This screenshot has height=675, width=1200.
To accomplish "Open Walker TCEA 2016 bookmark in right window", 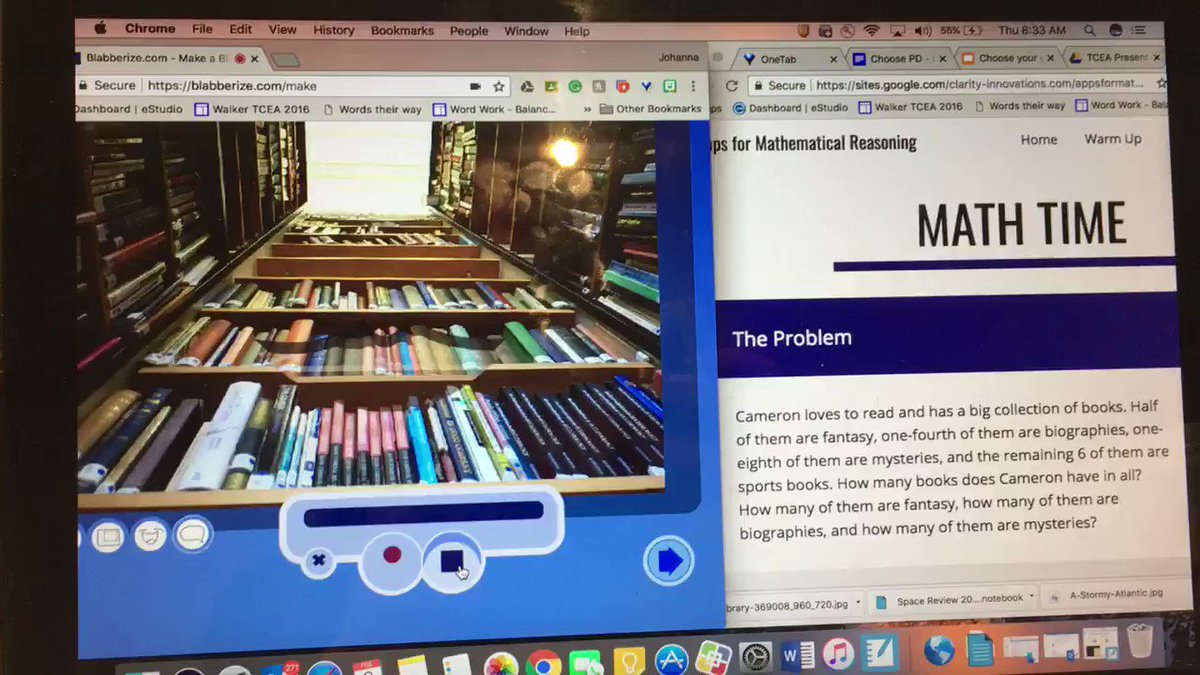I will pyautogui.click(x=909, y=106).
